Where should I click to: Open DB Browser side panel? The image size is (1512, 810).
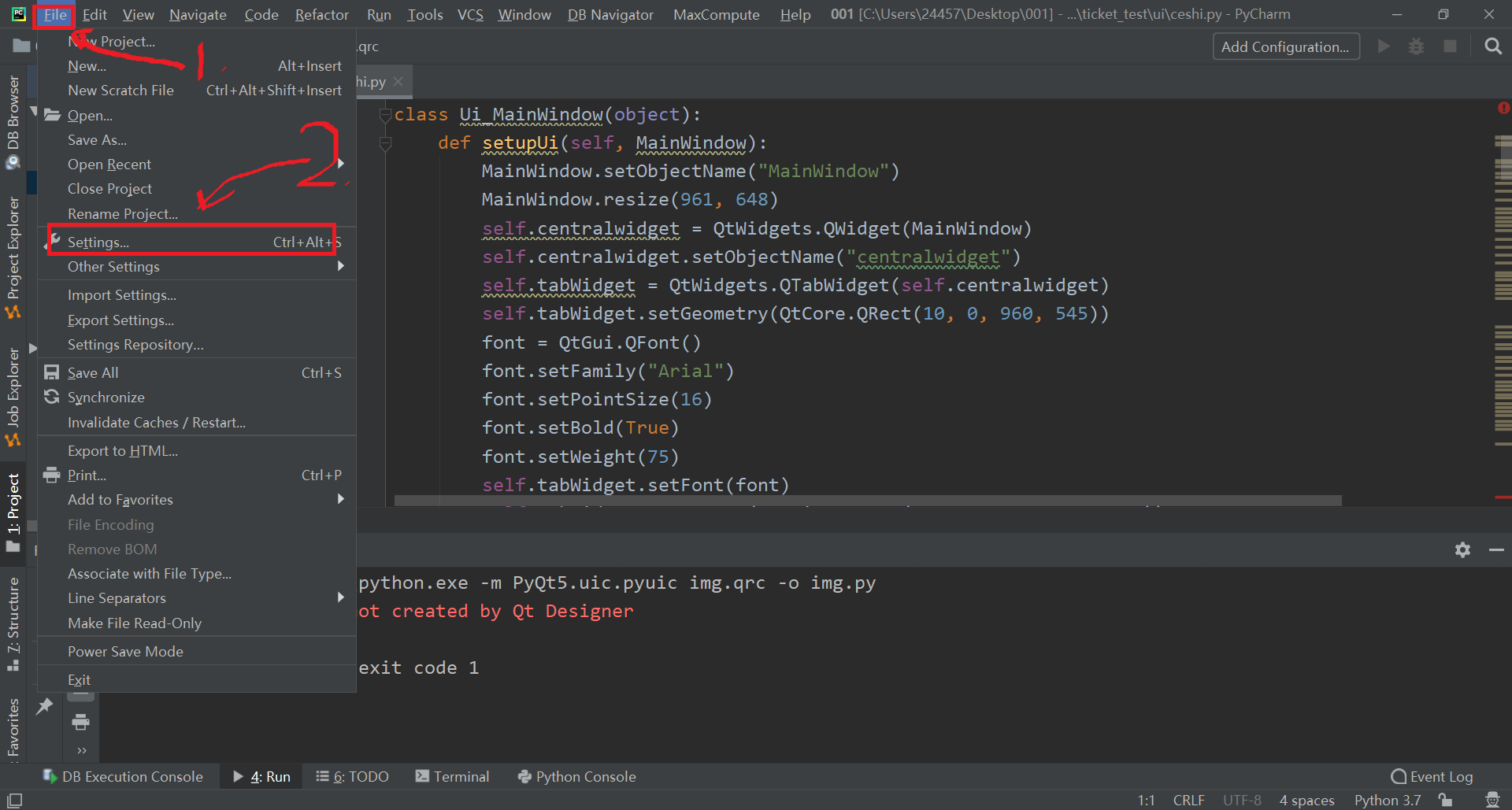pyautogui.click(x=13, y=122)
